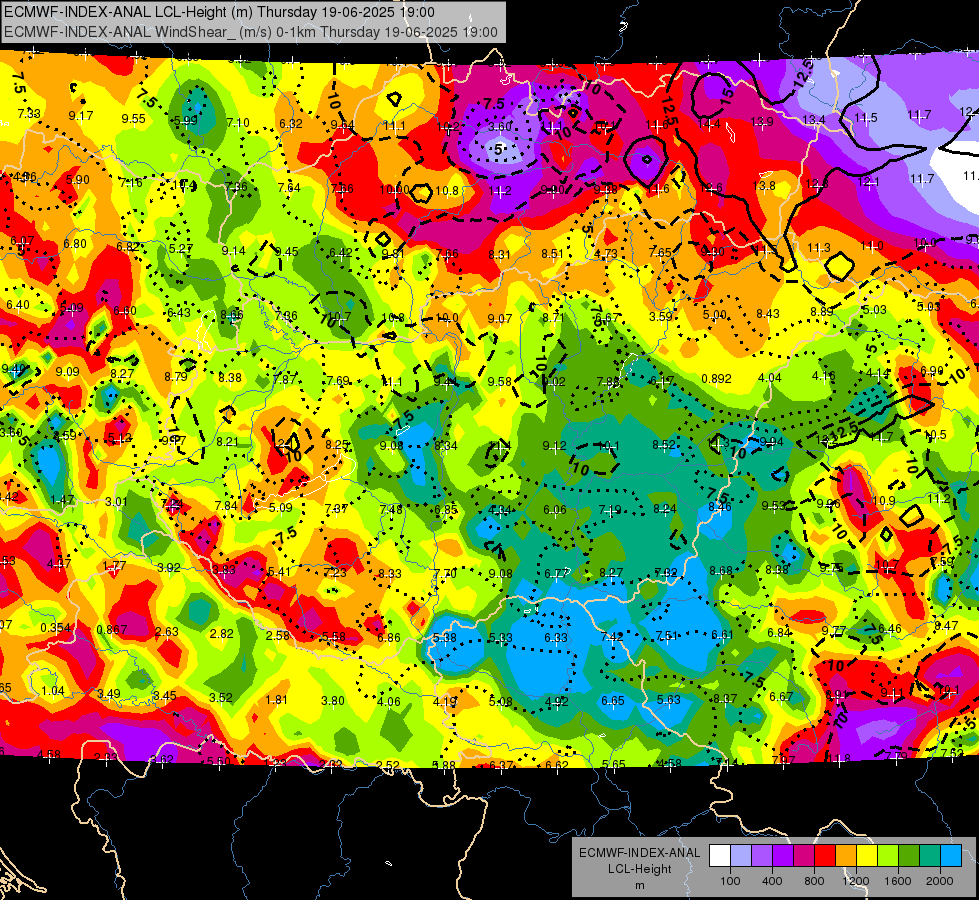Click the 7.19 grid point value
This screenshot has height=900, width=979.
pos(609,510)
